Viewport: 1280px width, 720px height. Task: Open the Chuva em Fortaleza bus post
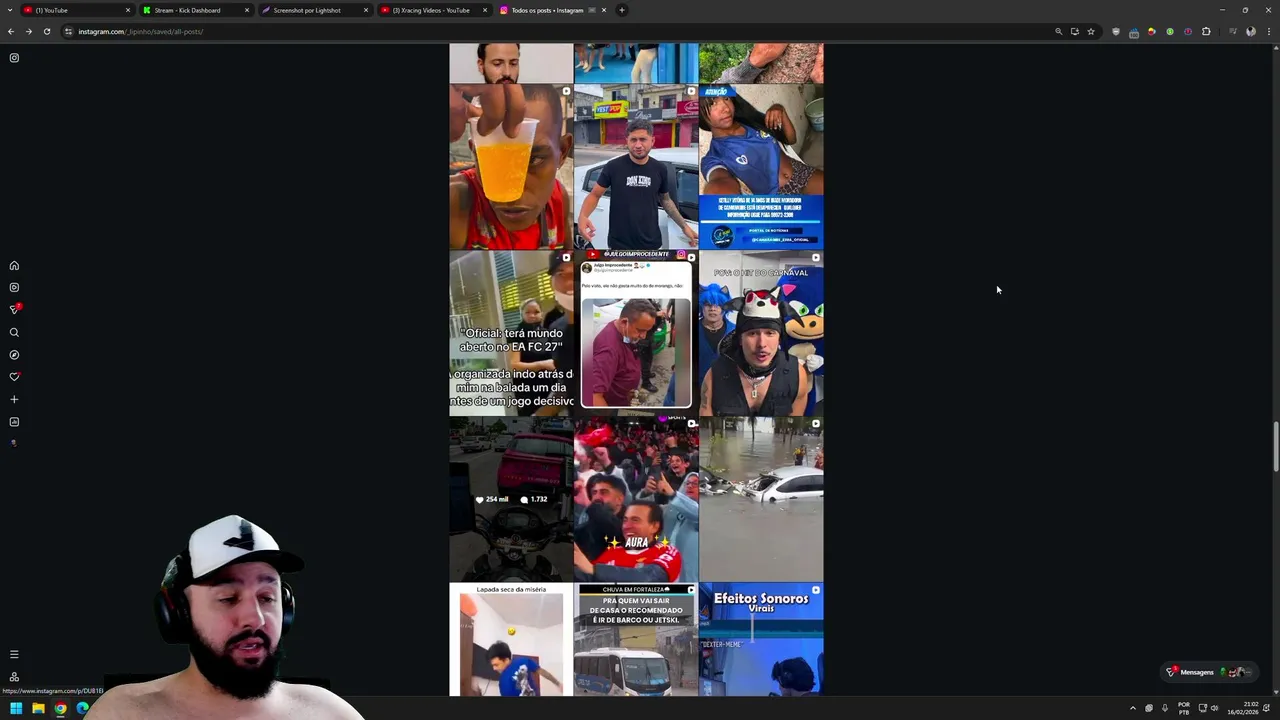[x=636, y=640]
